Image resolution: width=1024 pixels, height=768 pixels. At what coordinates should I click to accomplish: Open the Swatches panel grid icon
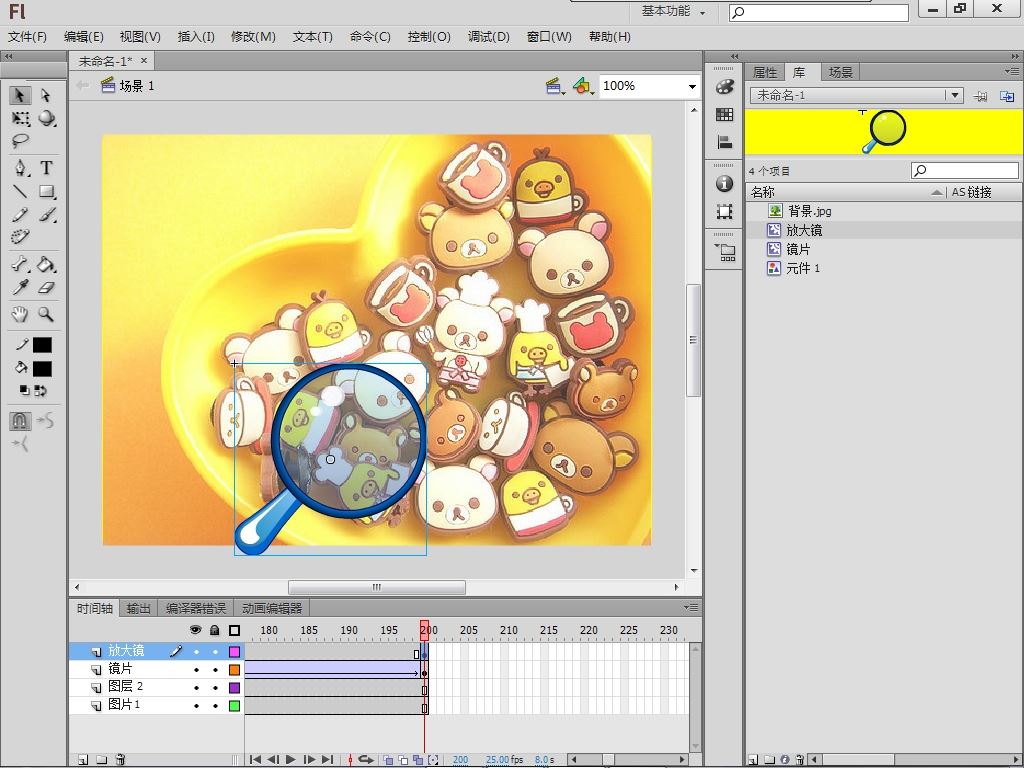724,115
